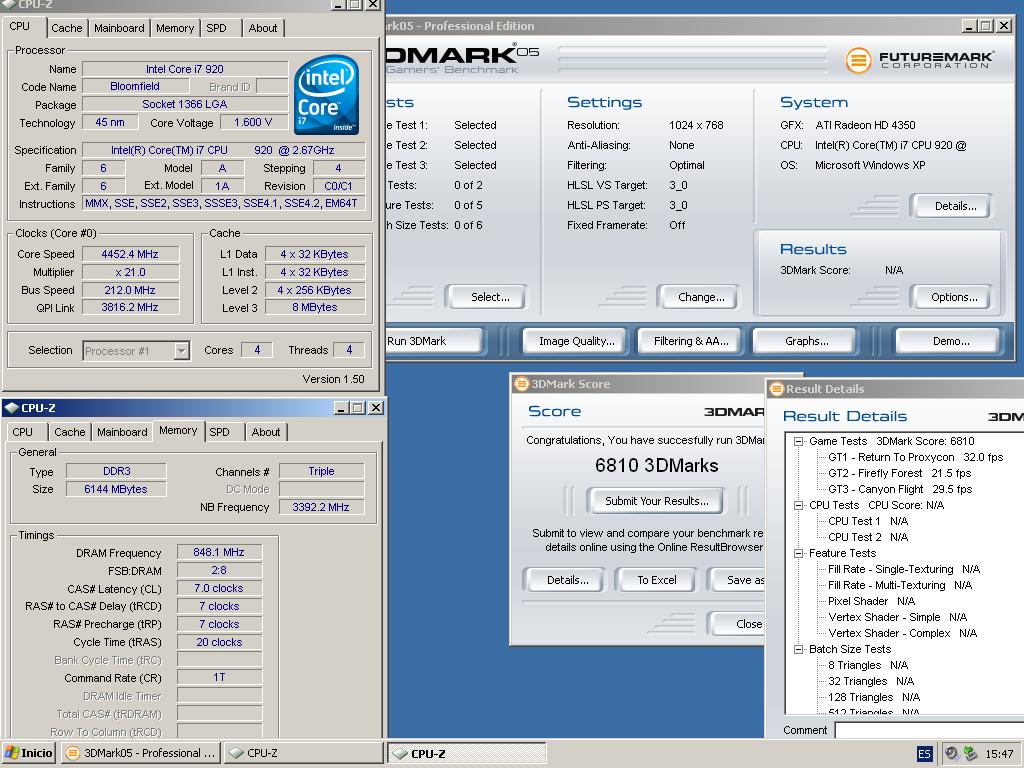Collapse the Batch Size Tests node

(x=798, y=650)
